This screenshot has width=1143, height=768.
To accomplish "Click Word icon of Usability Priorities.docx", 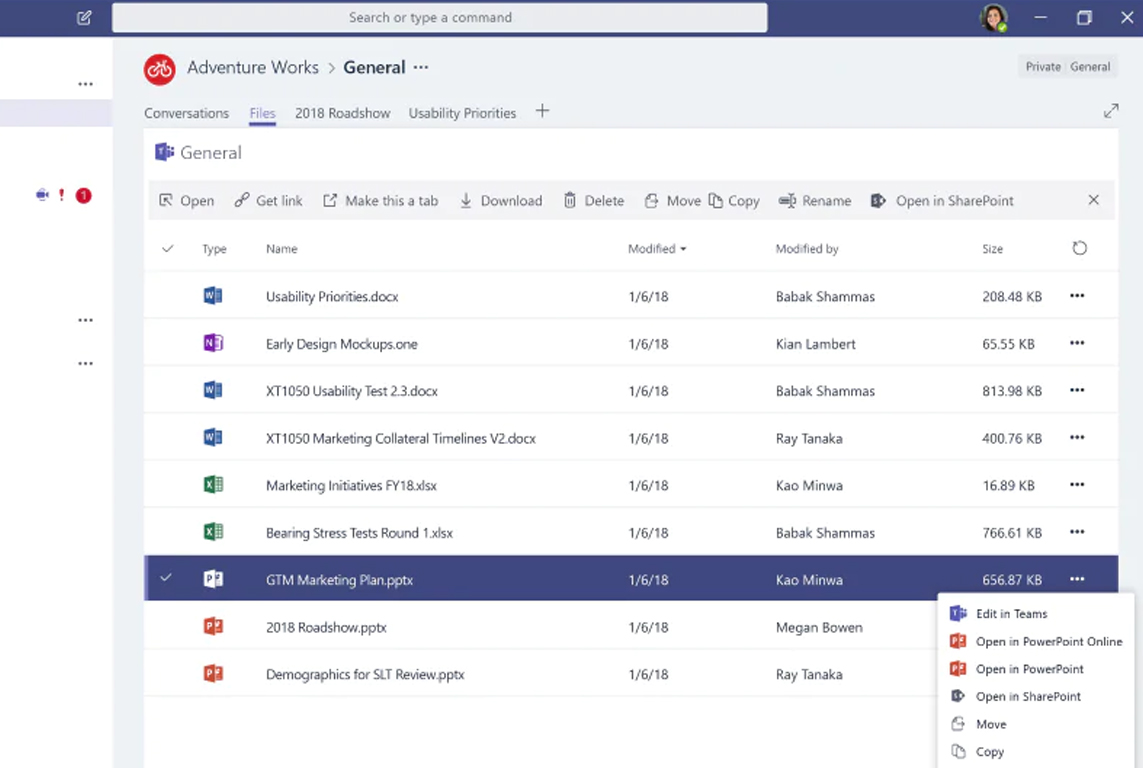I will click(x=213, y=296).
